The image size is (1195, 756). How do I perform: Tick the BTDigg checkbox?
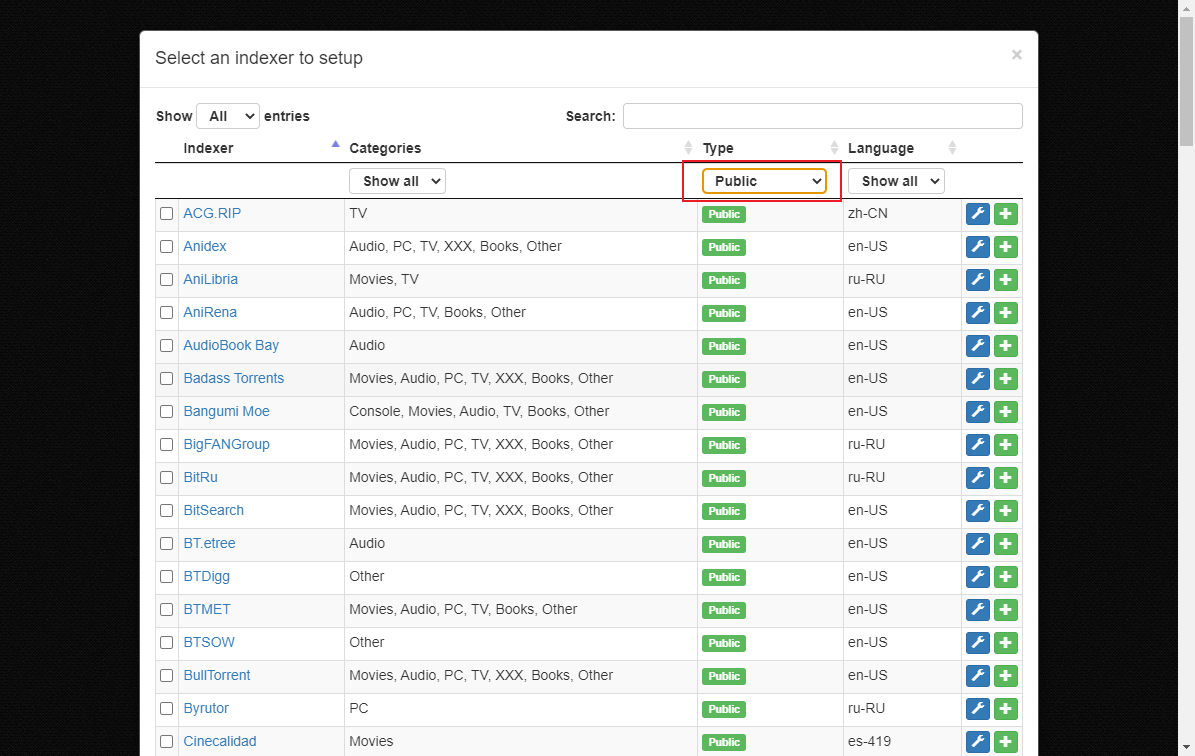click(166, 576)
